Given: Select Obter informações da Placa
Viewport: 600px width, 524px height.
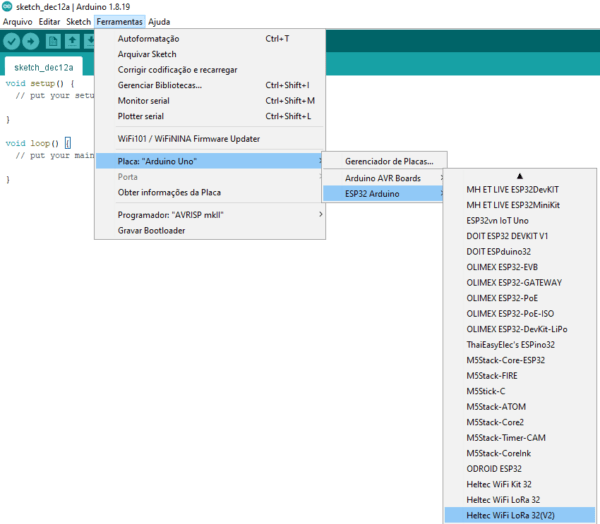Looking at the screenshot, I should coord(210,192).
